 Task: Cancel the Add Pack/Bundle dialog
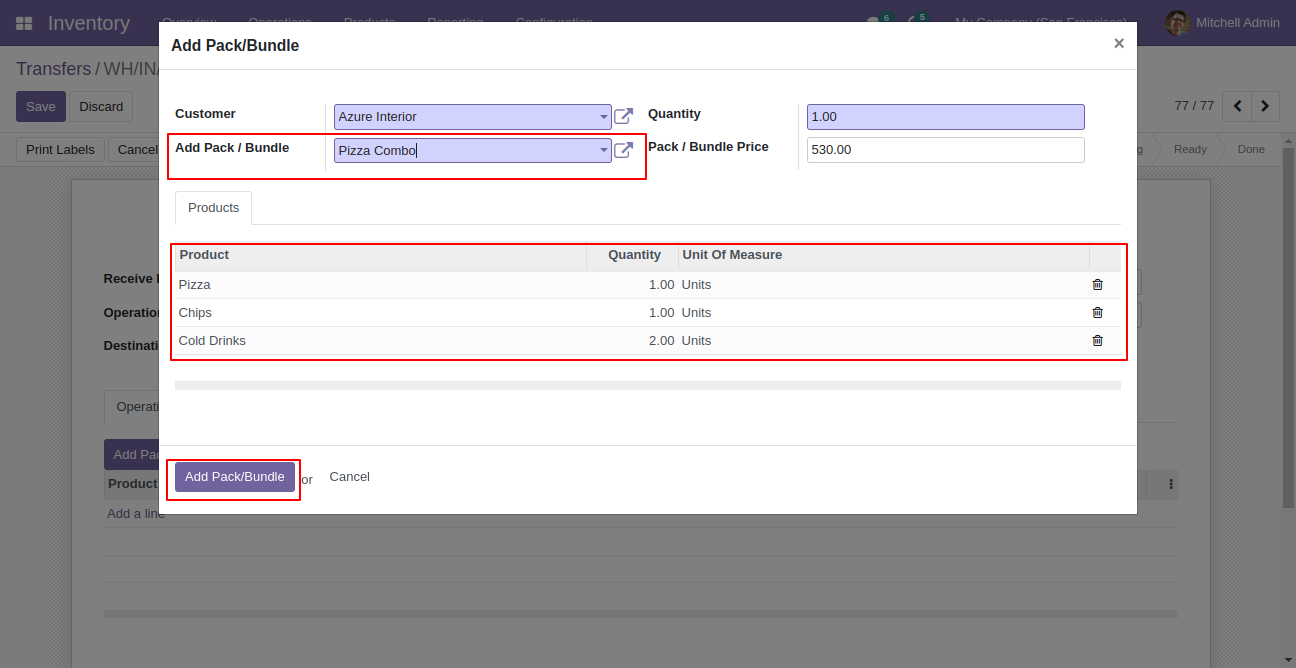pyautogui.click(x=350, y=477)
